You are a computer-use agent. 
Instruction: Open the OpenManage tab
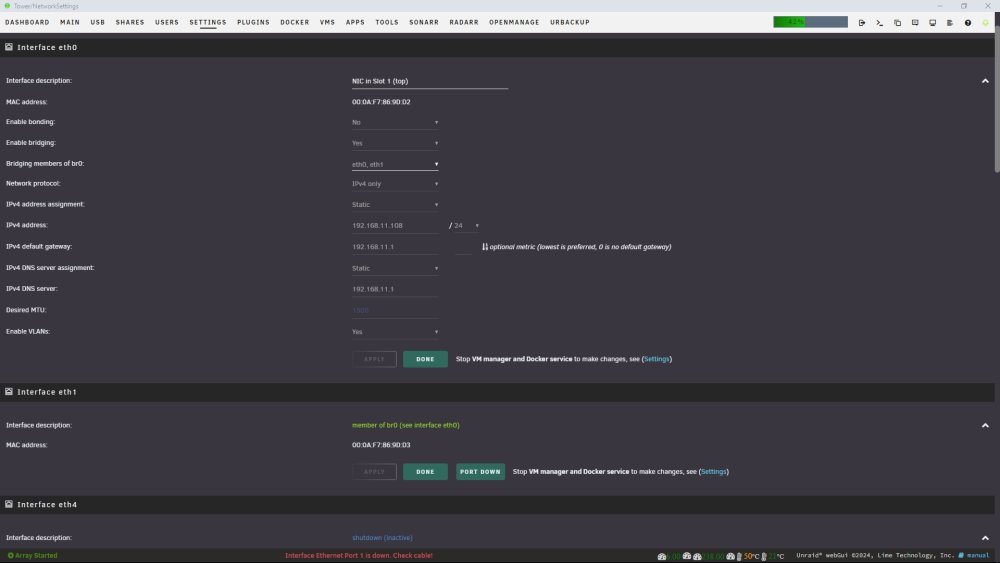coord(514,22)
